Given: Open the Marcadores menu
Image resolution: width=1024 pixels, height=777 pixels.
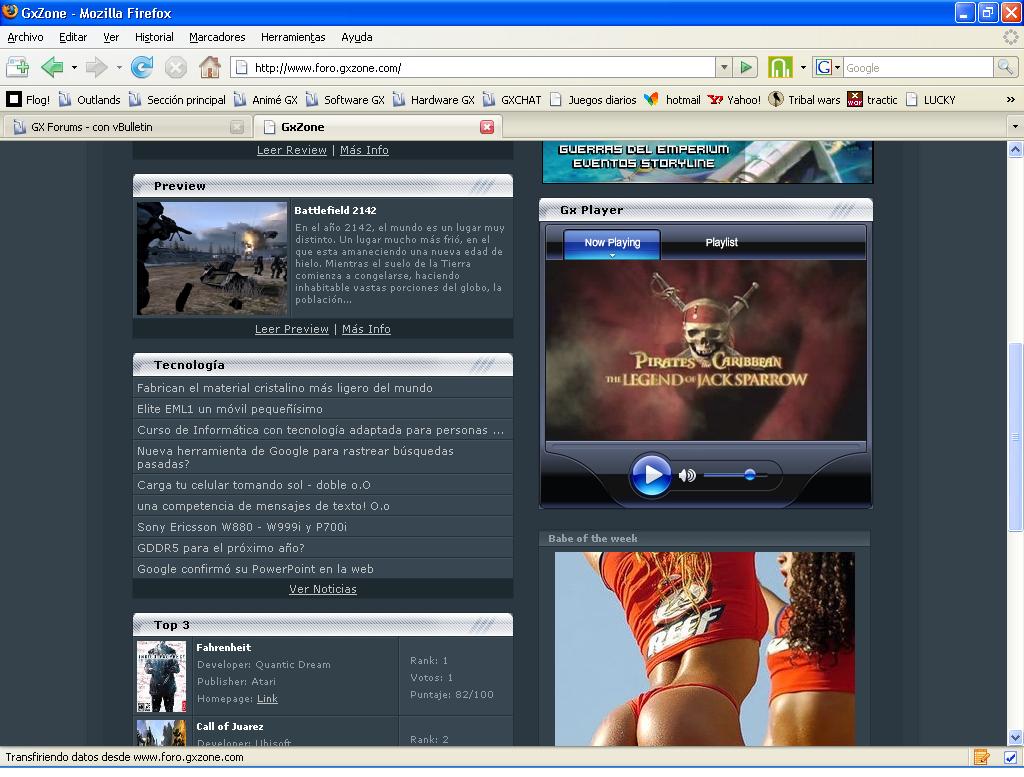Looking at the screenshot, I should tap(217, 37).
